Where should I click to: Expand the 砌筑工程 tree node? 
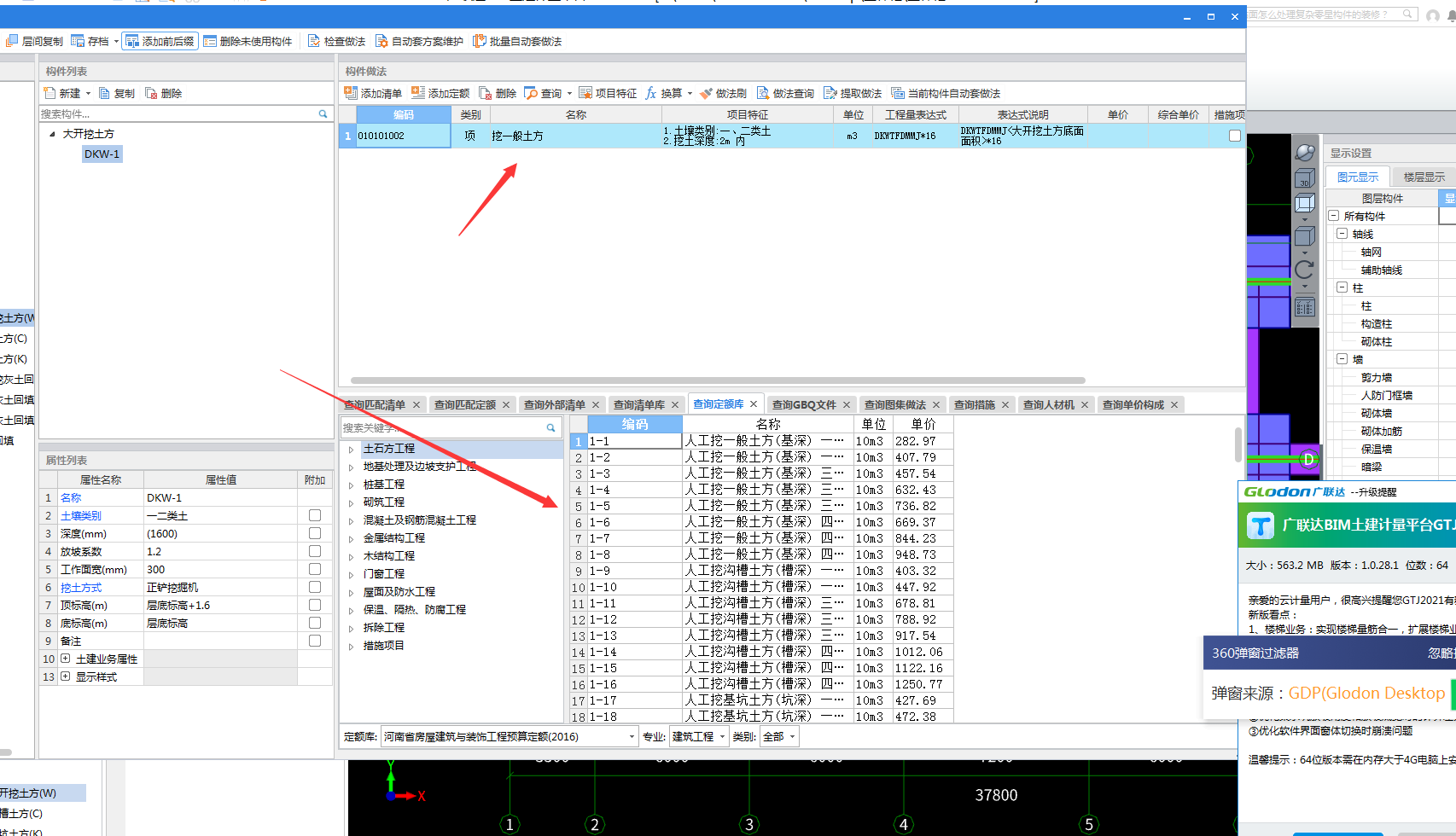click(x=351, y=502)
